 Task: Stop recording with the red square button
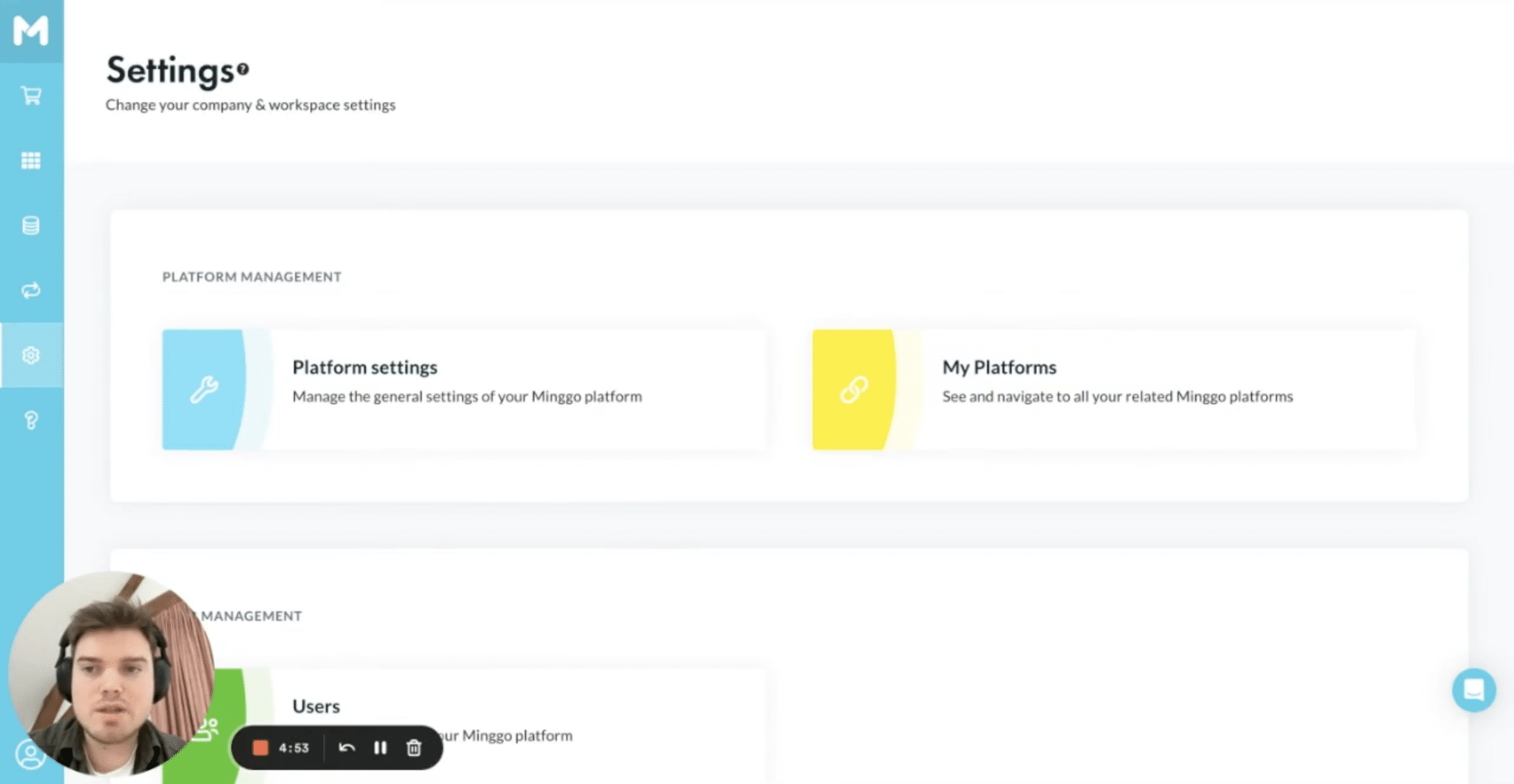point(260,748)
